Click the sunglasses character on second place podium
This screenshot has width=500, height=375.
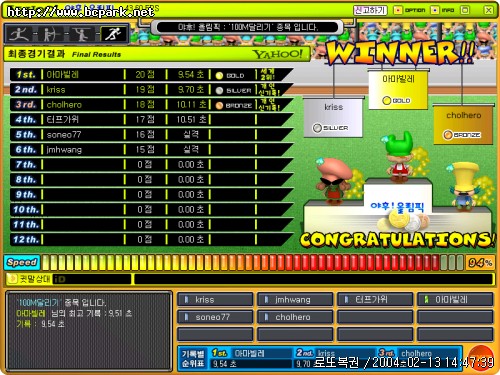coord(334,180)
